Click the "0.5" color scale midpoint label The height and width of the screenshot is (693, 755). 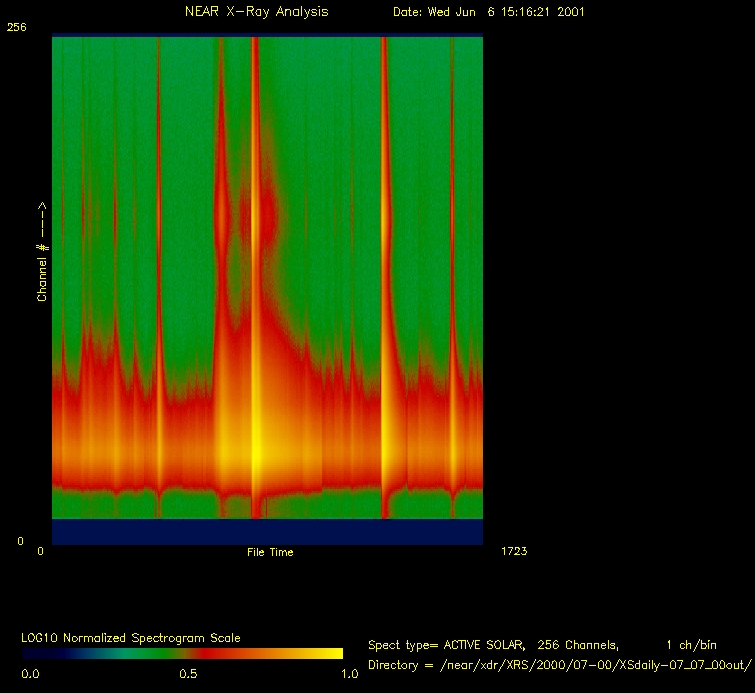point(187,674)
